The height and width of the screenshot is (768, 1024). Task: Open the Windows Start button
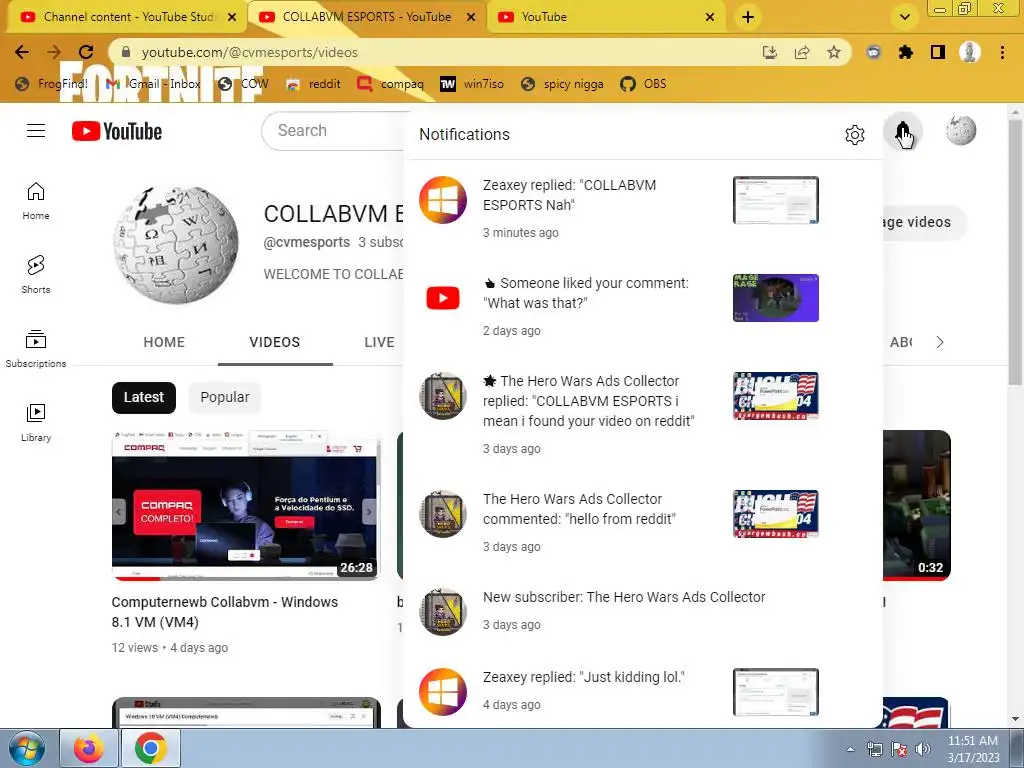point(26,748)
